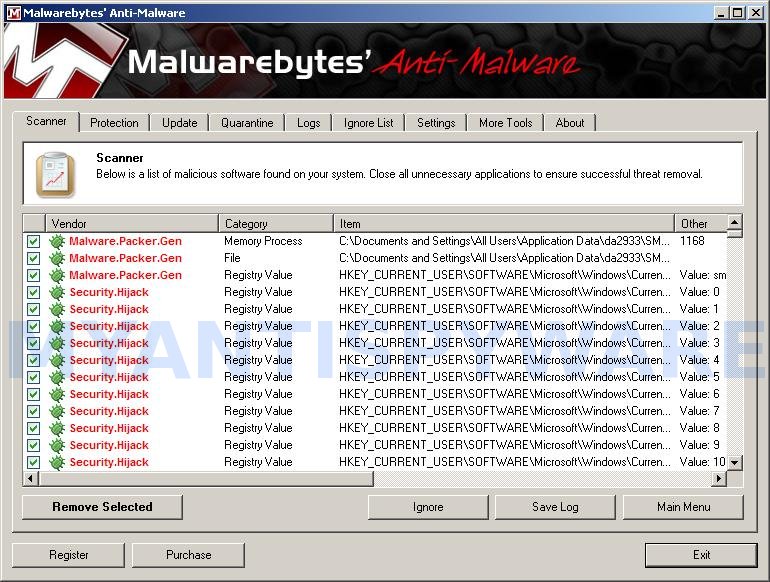Switch to the Logs tab

[308, 123]
